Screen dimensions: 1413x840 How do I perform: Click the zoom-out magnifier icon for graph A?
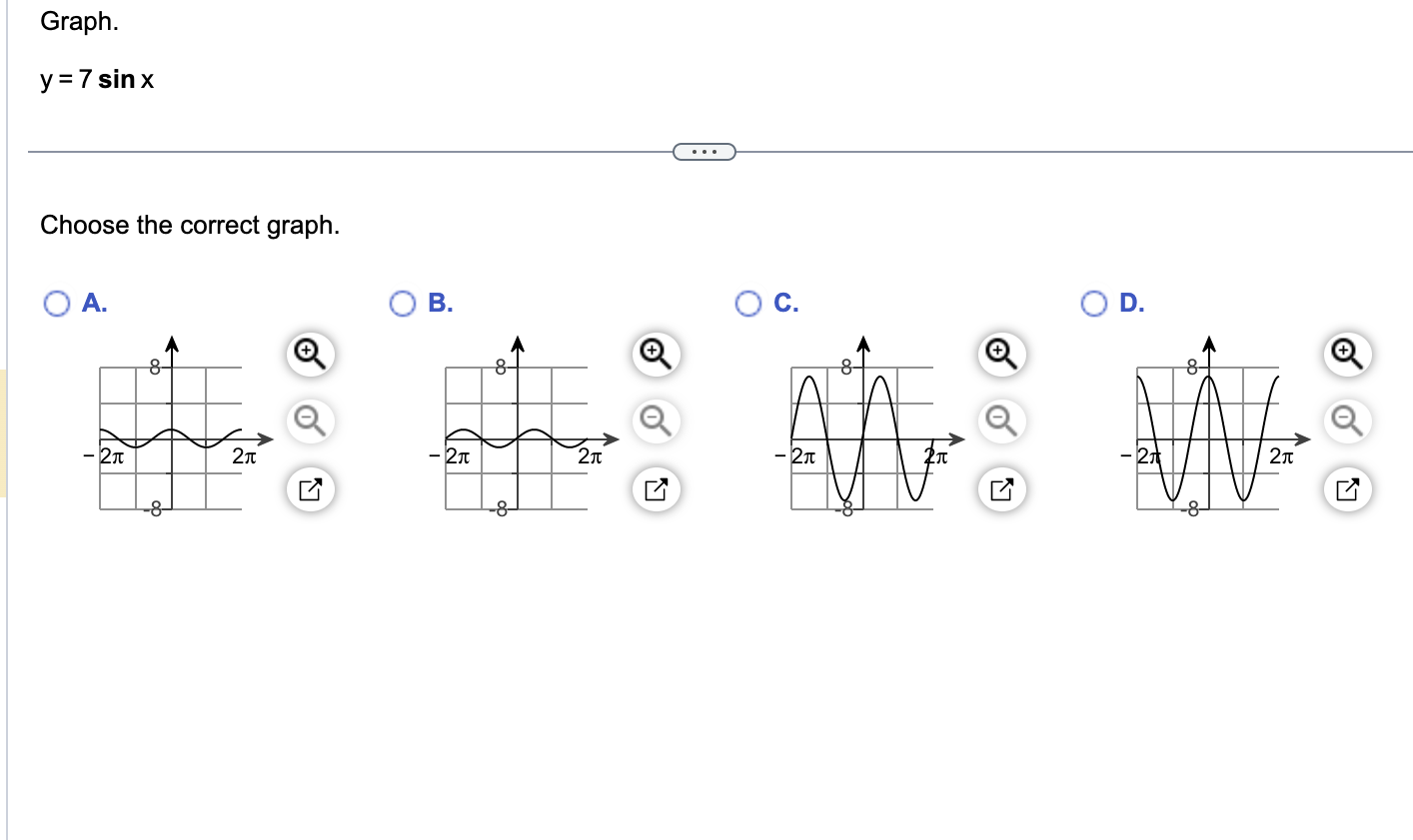tap(309, 421)
